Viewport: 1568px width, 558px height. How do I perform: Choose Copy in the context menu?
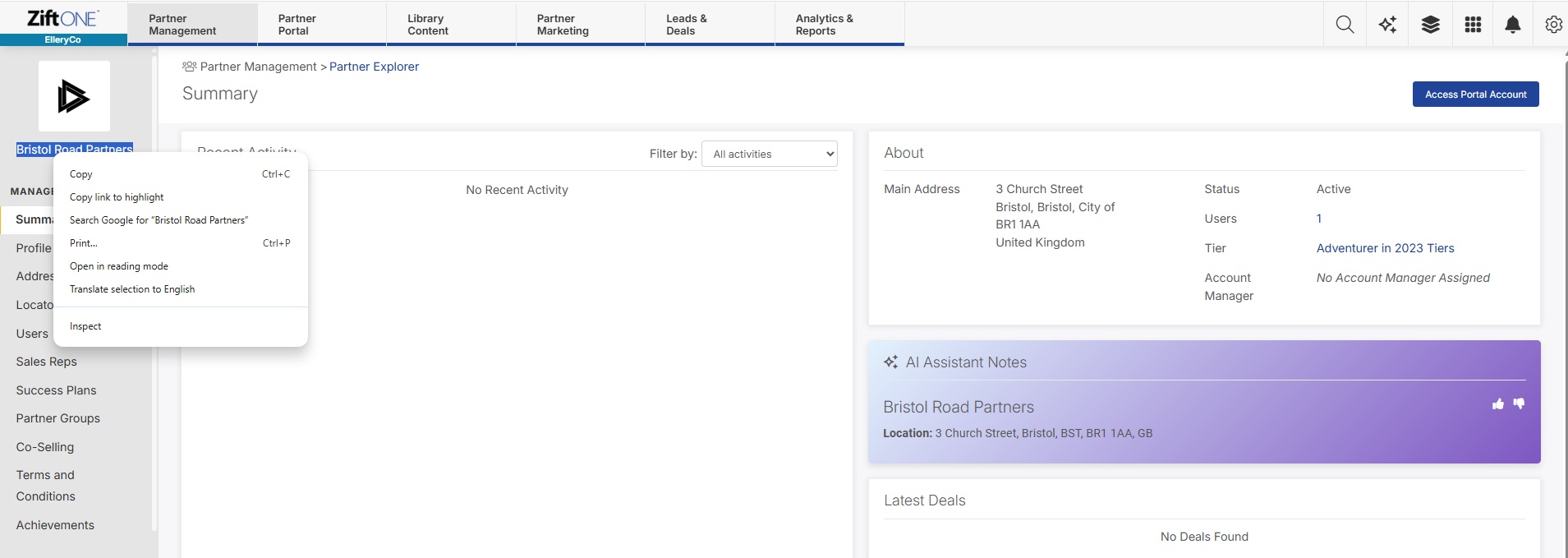[x=180, y=174]
